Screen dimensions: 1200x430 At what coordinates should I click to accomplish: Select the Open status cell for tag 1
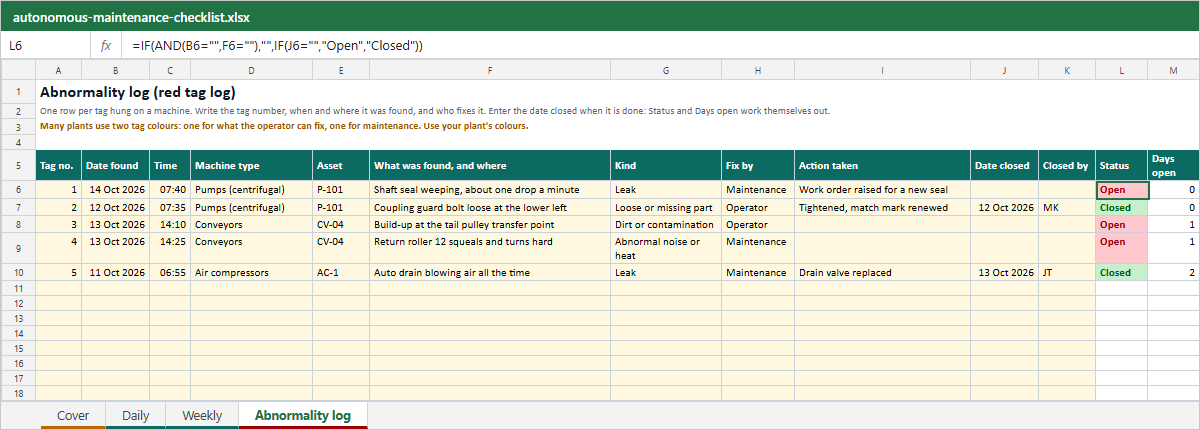pyautogui.click(x=1121, y=190)
